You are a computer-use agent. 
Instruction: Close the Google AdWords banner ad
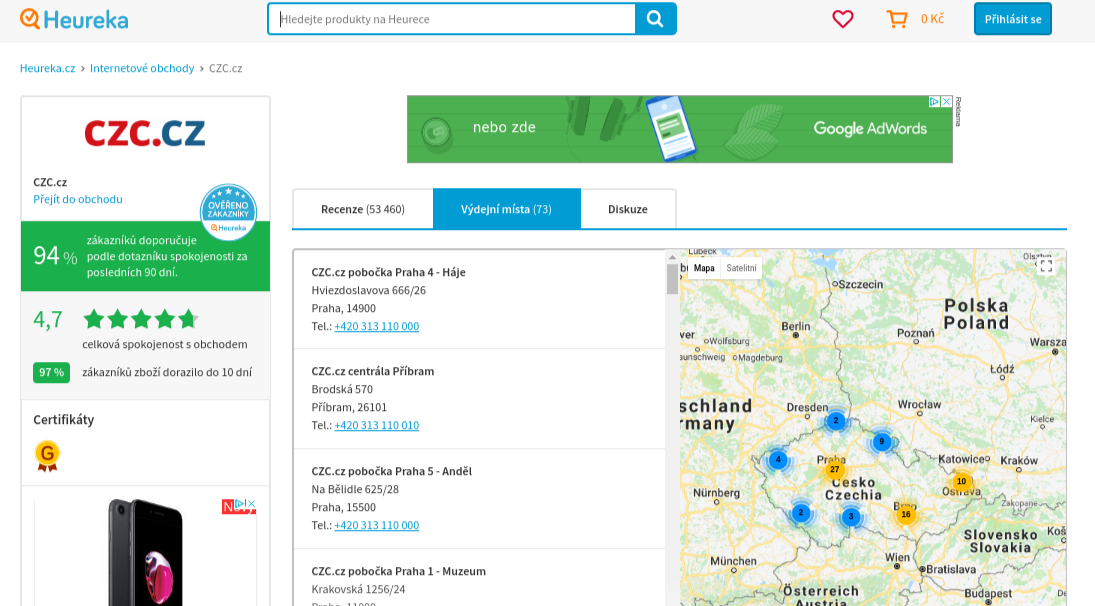pyautogui.click(x=947, y=102)
